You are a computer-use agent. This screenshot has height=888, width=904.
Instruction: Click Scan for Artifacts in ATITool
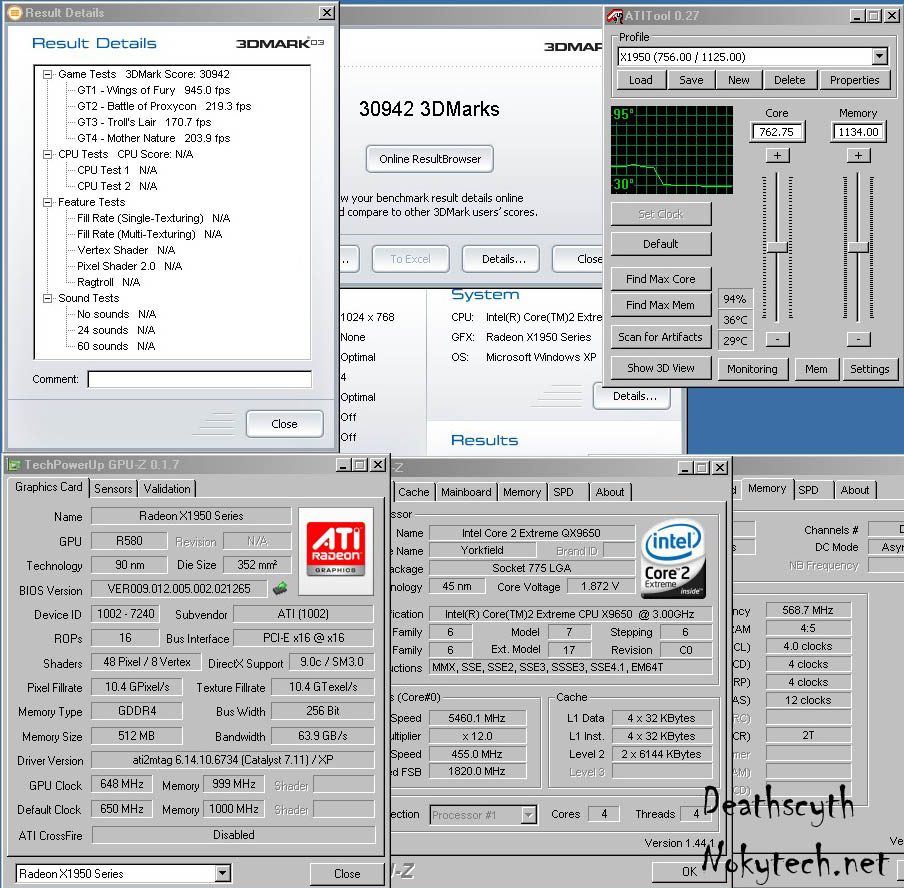(661, 337)
